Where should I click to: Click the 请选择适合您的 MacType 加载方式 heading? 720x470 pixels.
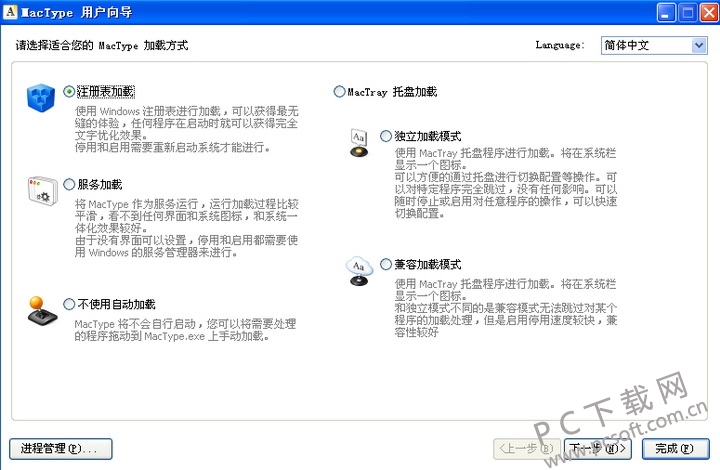pyautogui.click(x=102, y=45)
